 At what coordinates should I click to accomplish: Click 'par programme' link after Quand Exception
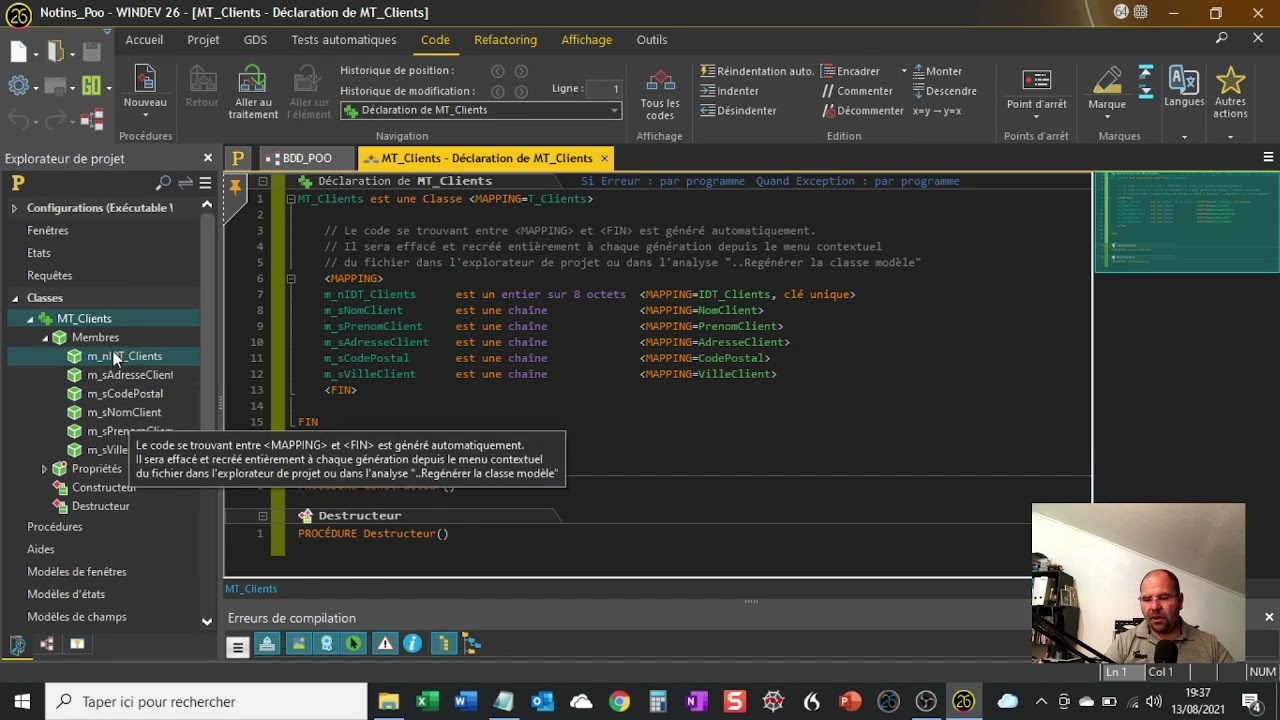917,181
